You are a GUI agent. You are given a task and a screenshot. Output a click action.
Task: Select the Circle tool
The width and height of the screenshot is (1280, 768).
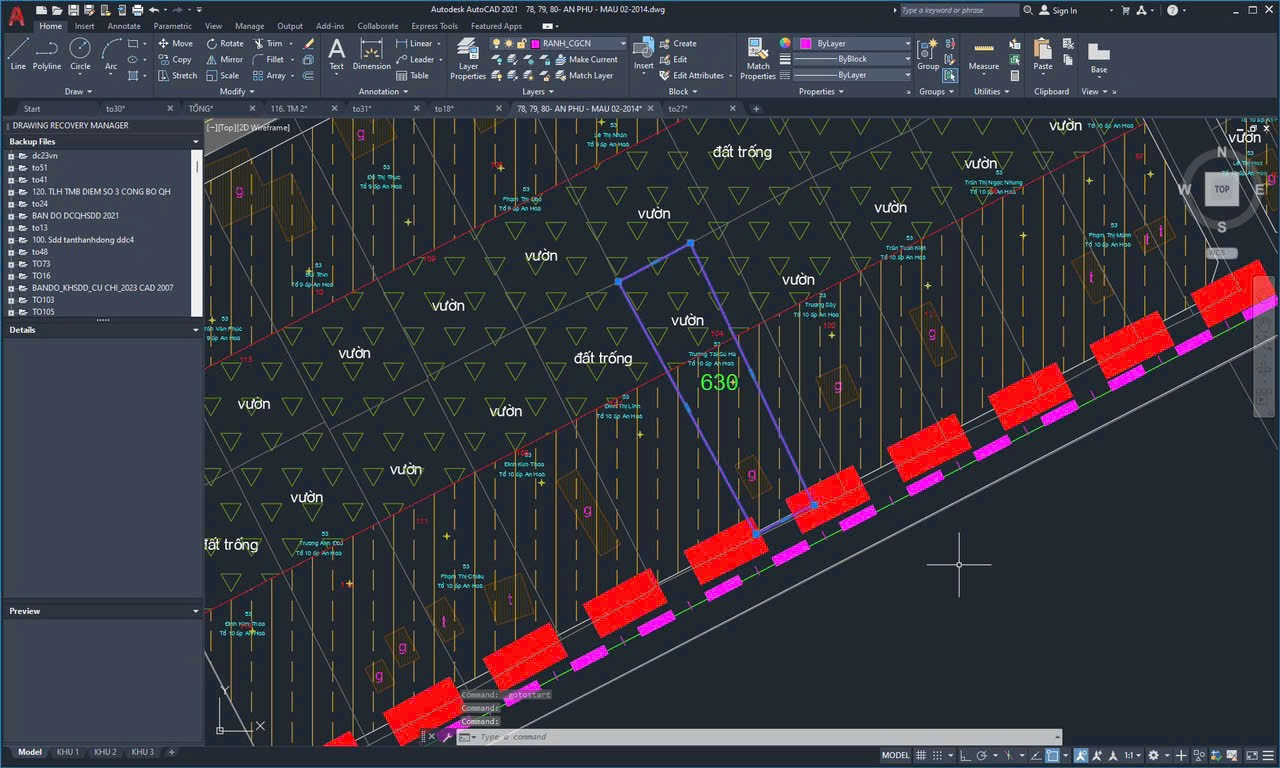(x=80, y=54)
